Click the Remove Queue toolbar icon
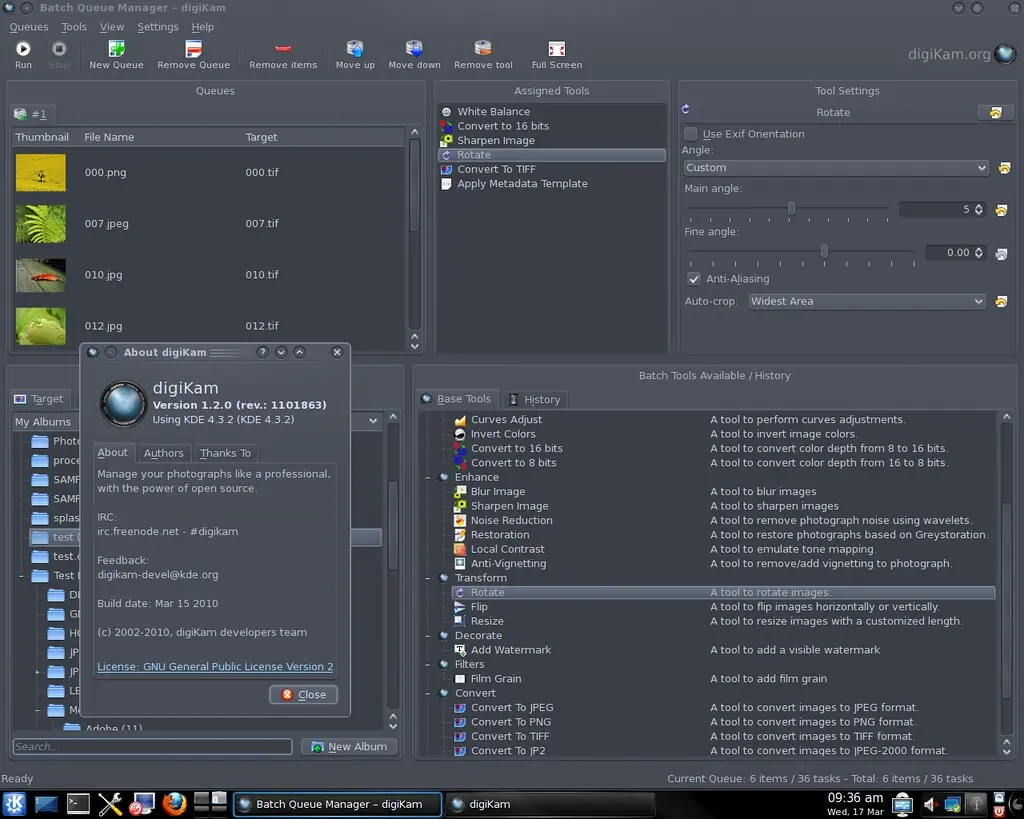1024x819 pixels. pyautogui.click(x=193, y=49)
